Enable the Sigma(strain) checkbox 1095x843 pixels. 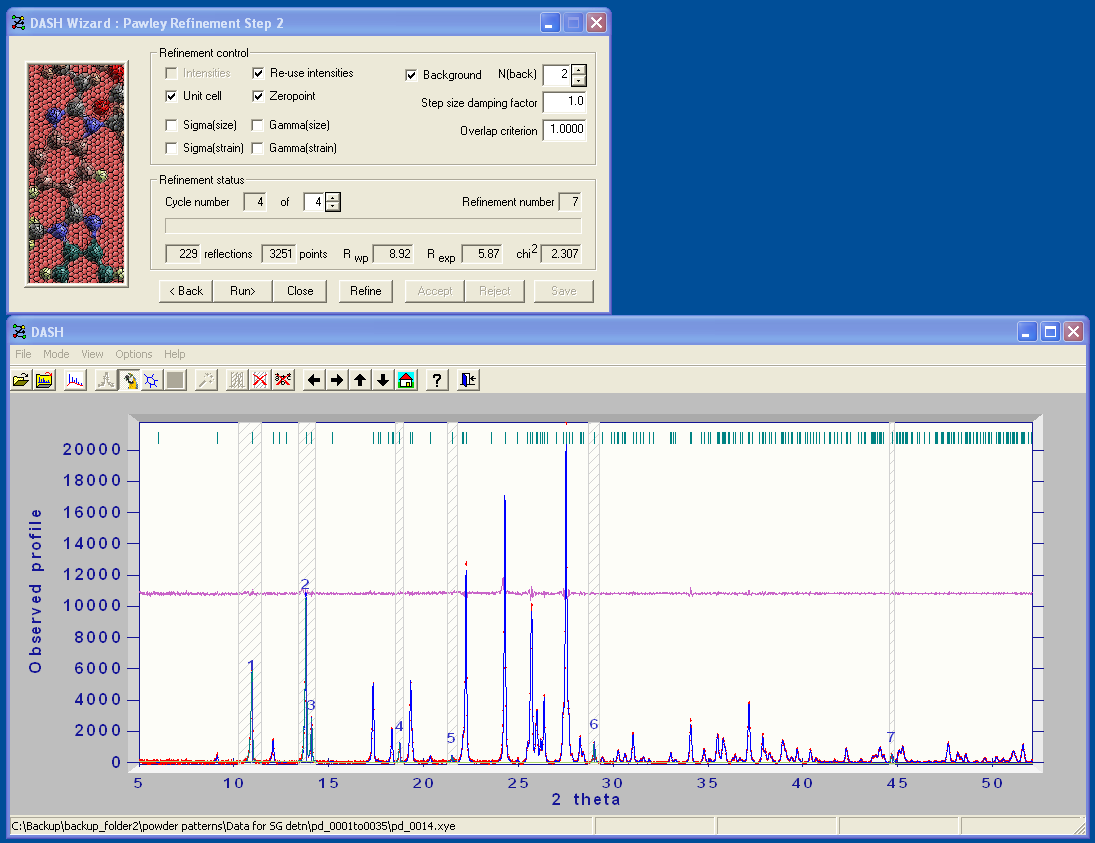click(171, 148)
